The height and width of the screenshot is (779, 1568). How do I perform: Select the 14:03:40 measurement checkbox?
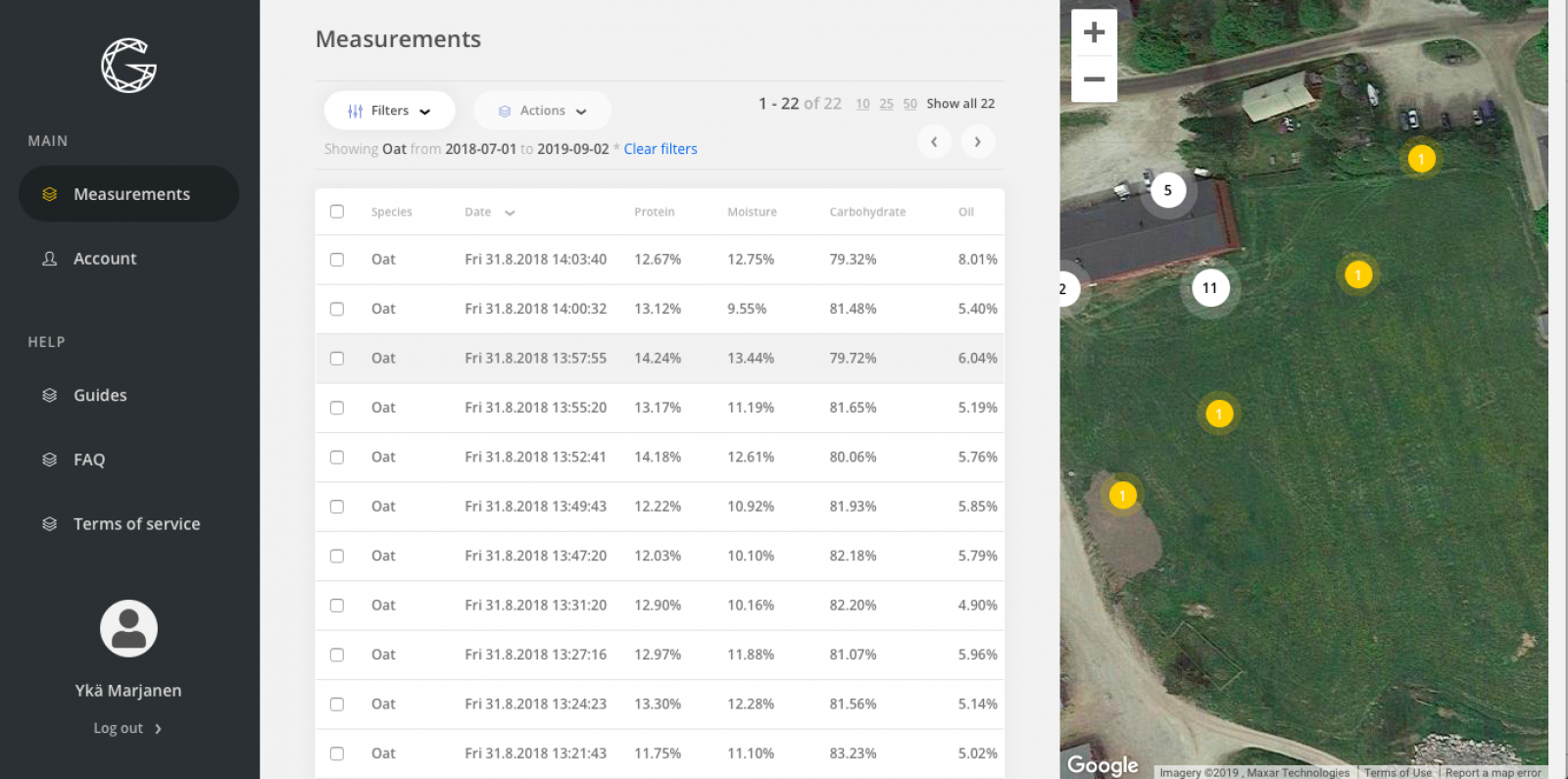[337, 260]
